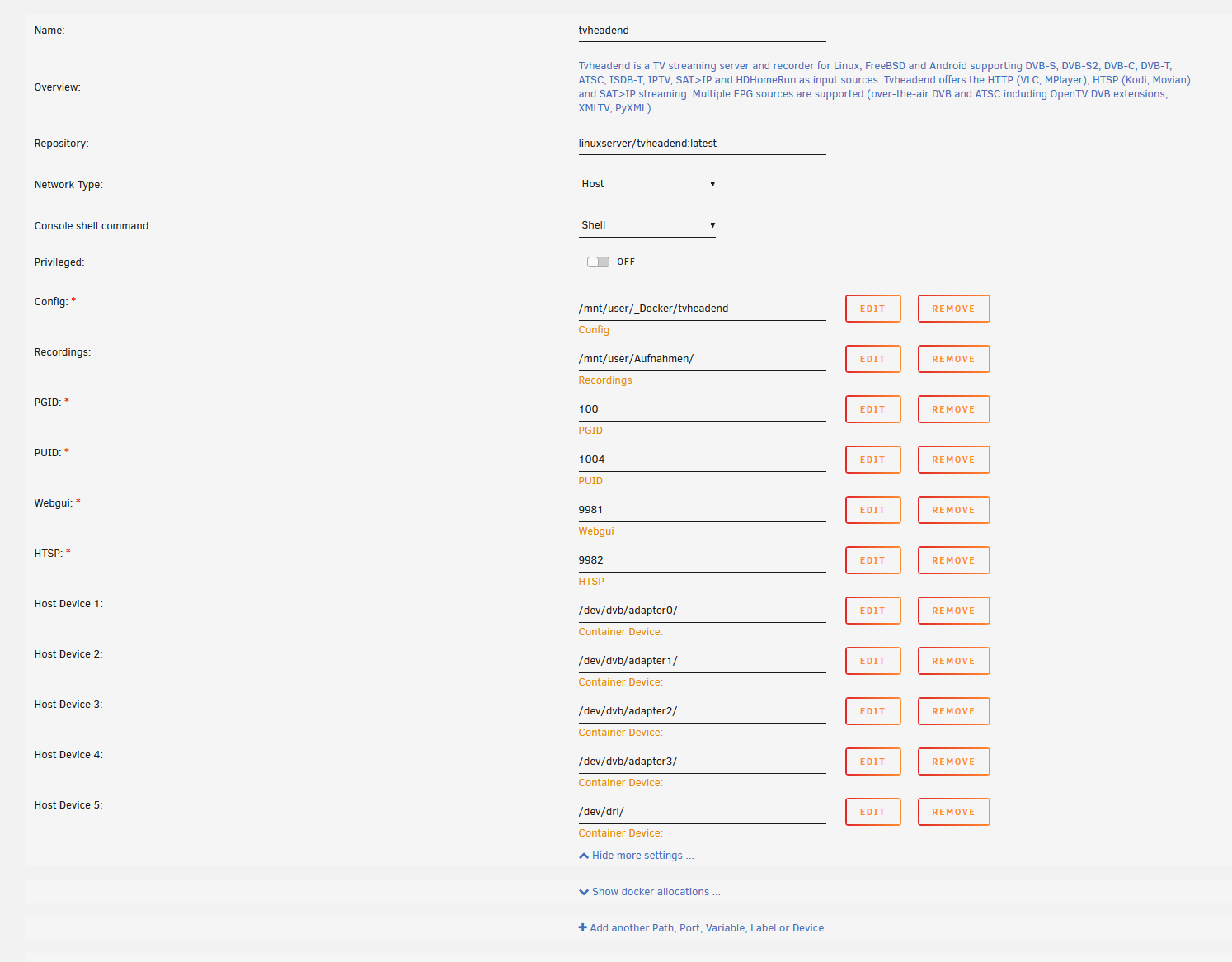Viewport: 1232px width, 962px height.
Task: Remove the Recordings path
Action: pos(953,359)
